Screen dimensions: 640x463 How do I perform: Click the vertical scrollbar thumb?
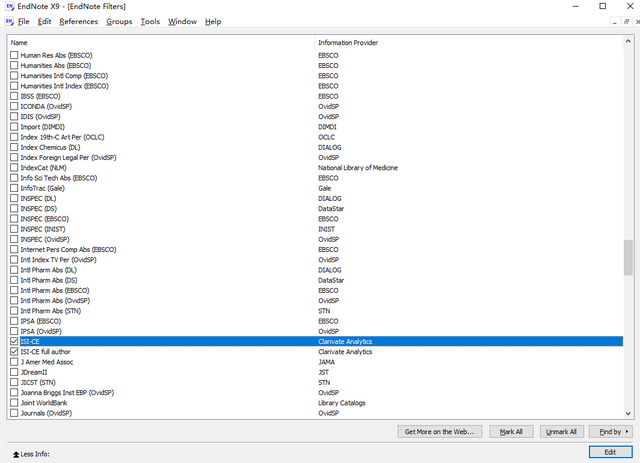628,258
